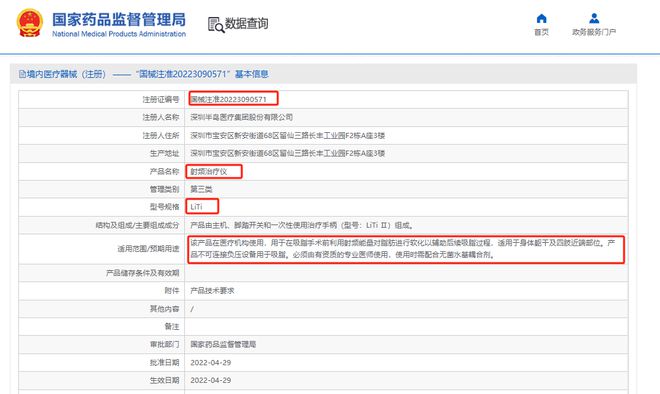Screen dimensions: 660x394
Task: Click the national emblem logo
Action: coord(29,24)
